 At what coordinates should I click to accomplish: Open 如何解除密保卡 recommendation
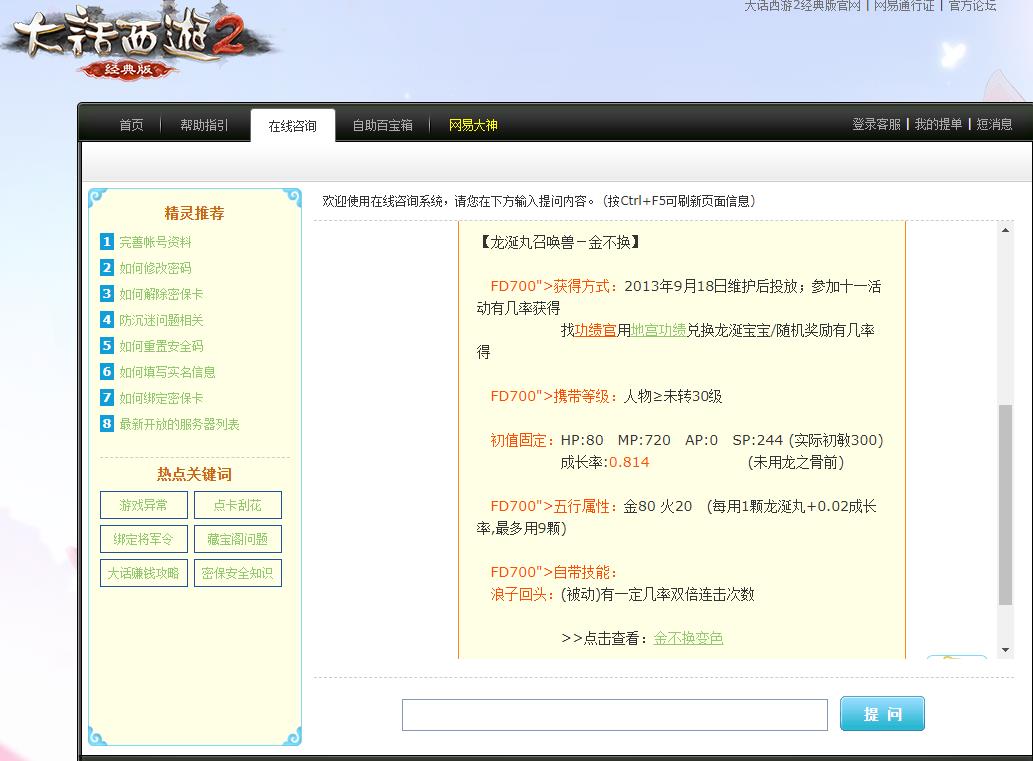161,294
